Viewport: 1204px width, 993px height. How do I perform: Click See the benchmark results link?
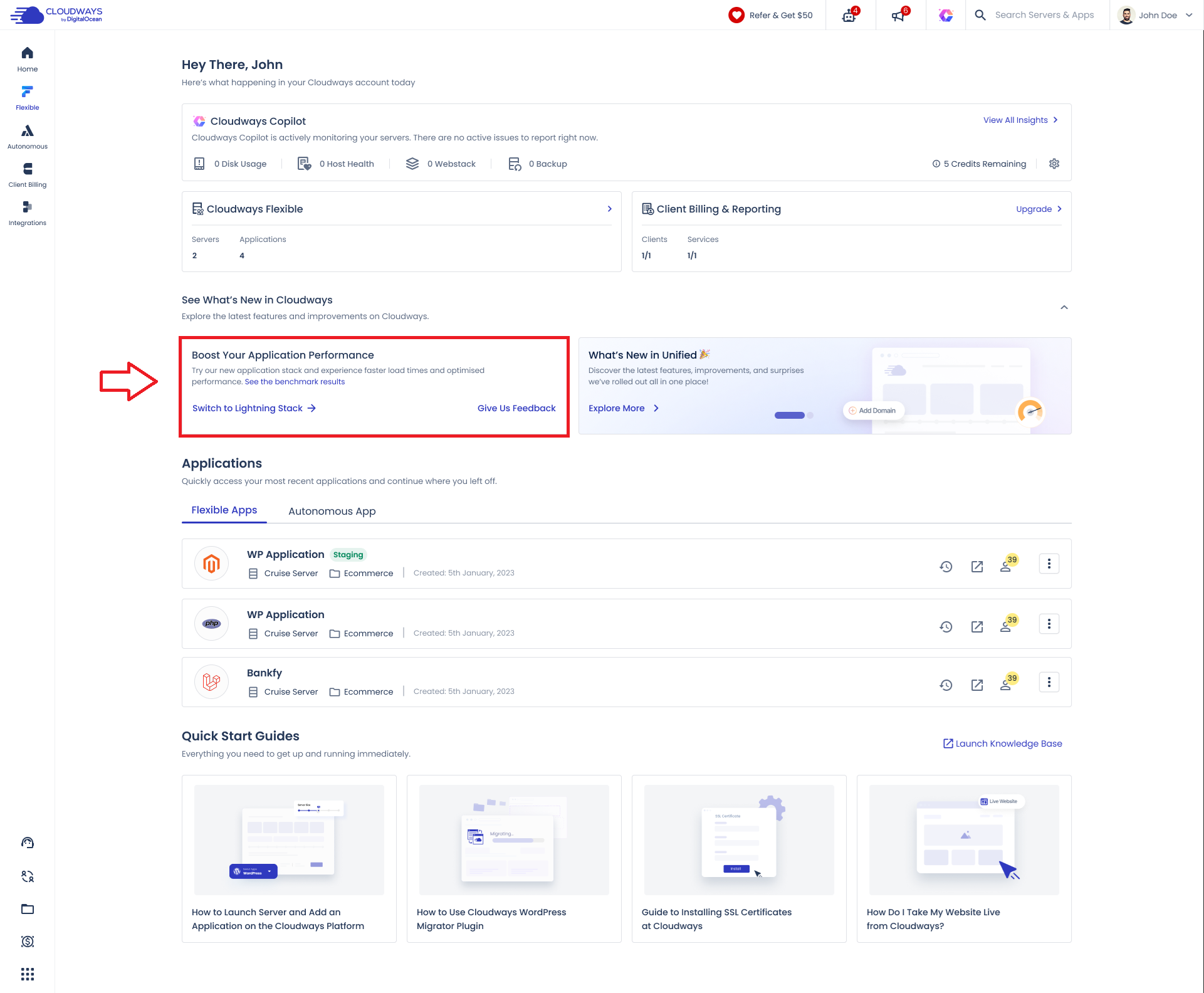[295, 382]
